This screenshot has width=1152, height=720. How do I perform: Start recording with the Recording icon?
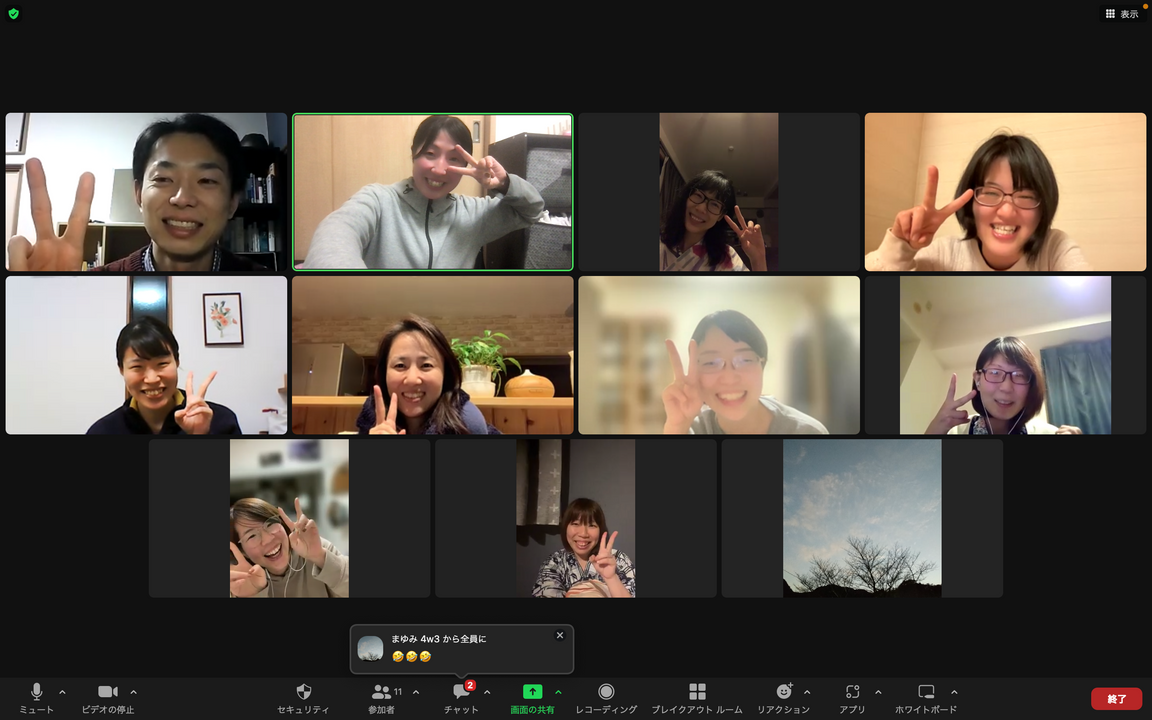click(606, 692)
